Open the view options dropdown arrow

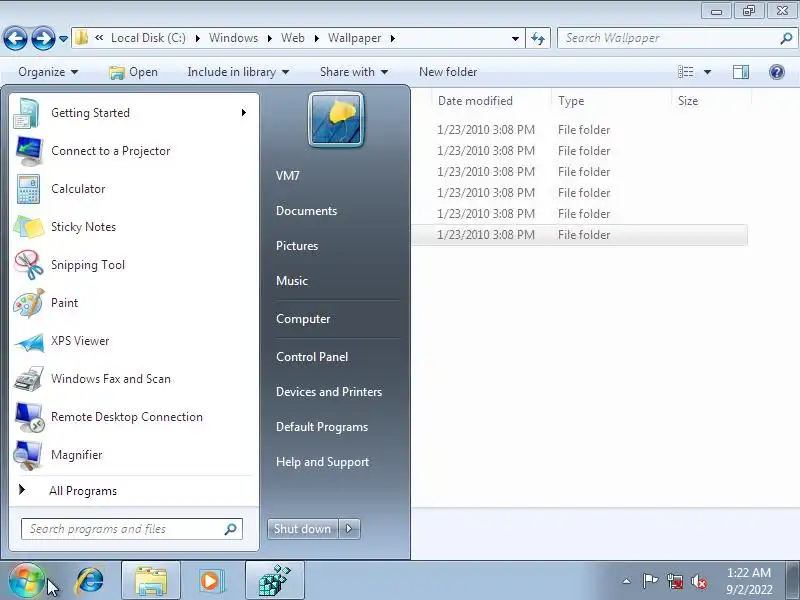[707, 72]
